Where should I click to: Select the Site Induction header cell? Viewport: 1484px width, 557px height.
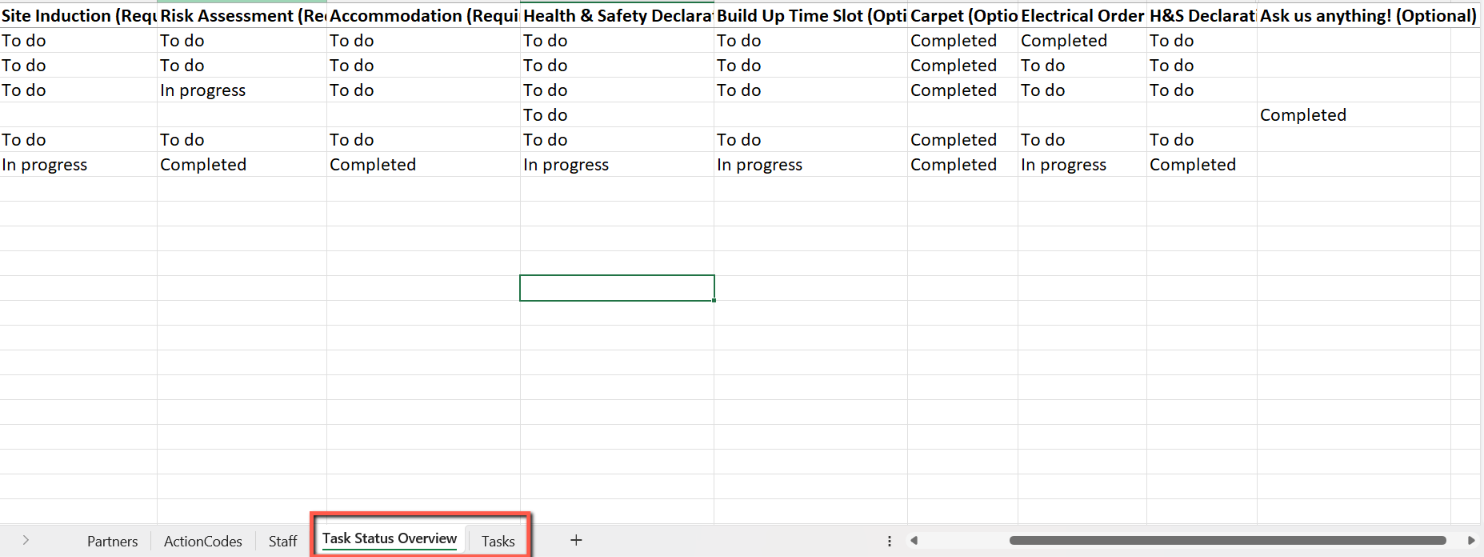tap(79, 15)
